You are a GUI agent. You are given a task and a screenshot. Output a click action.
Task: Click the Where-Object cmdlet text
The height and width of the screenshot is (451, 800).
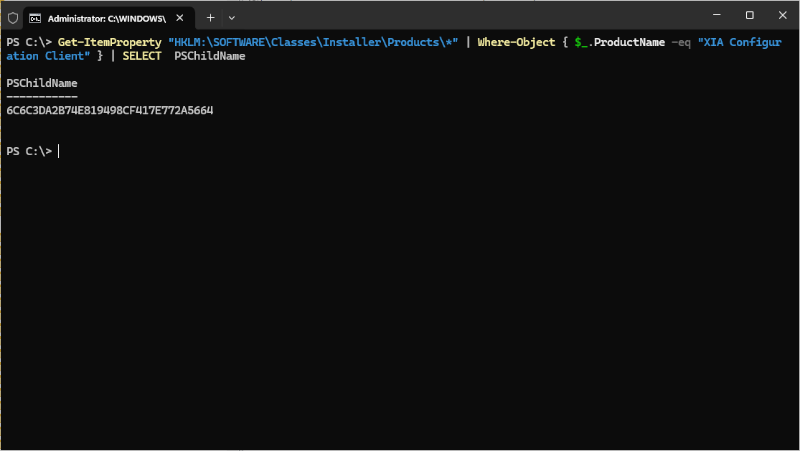point(514,42)
